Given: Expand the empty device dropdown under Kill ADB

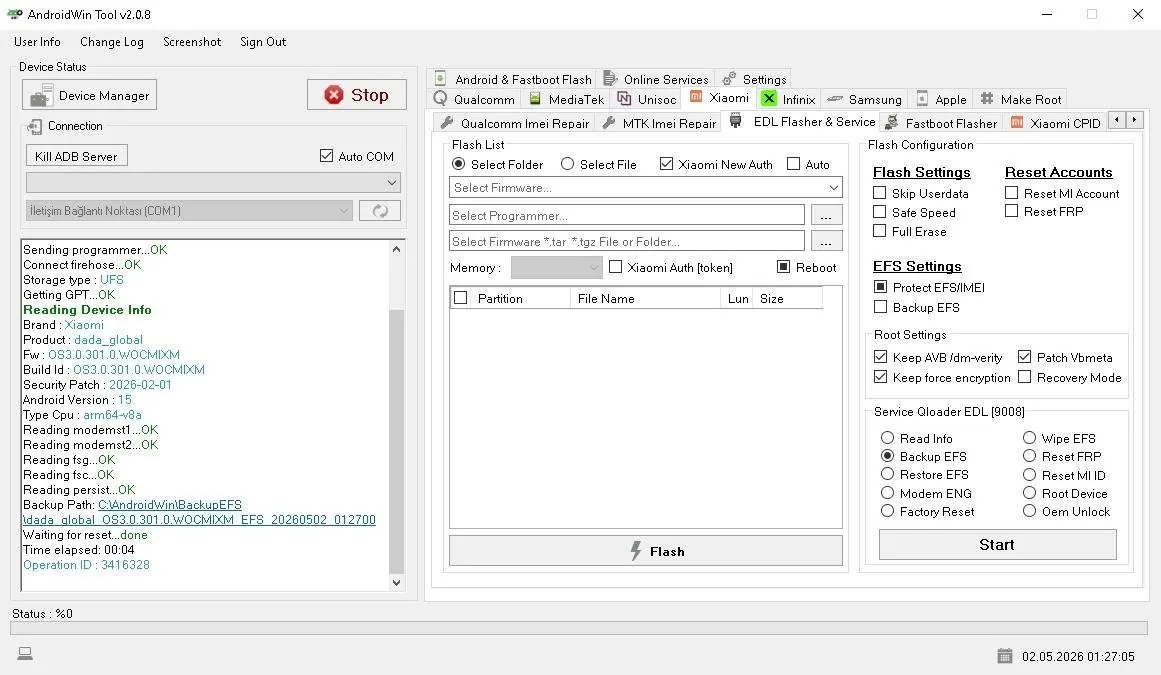Looking at the screenshot, I should 213,182.
